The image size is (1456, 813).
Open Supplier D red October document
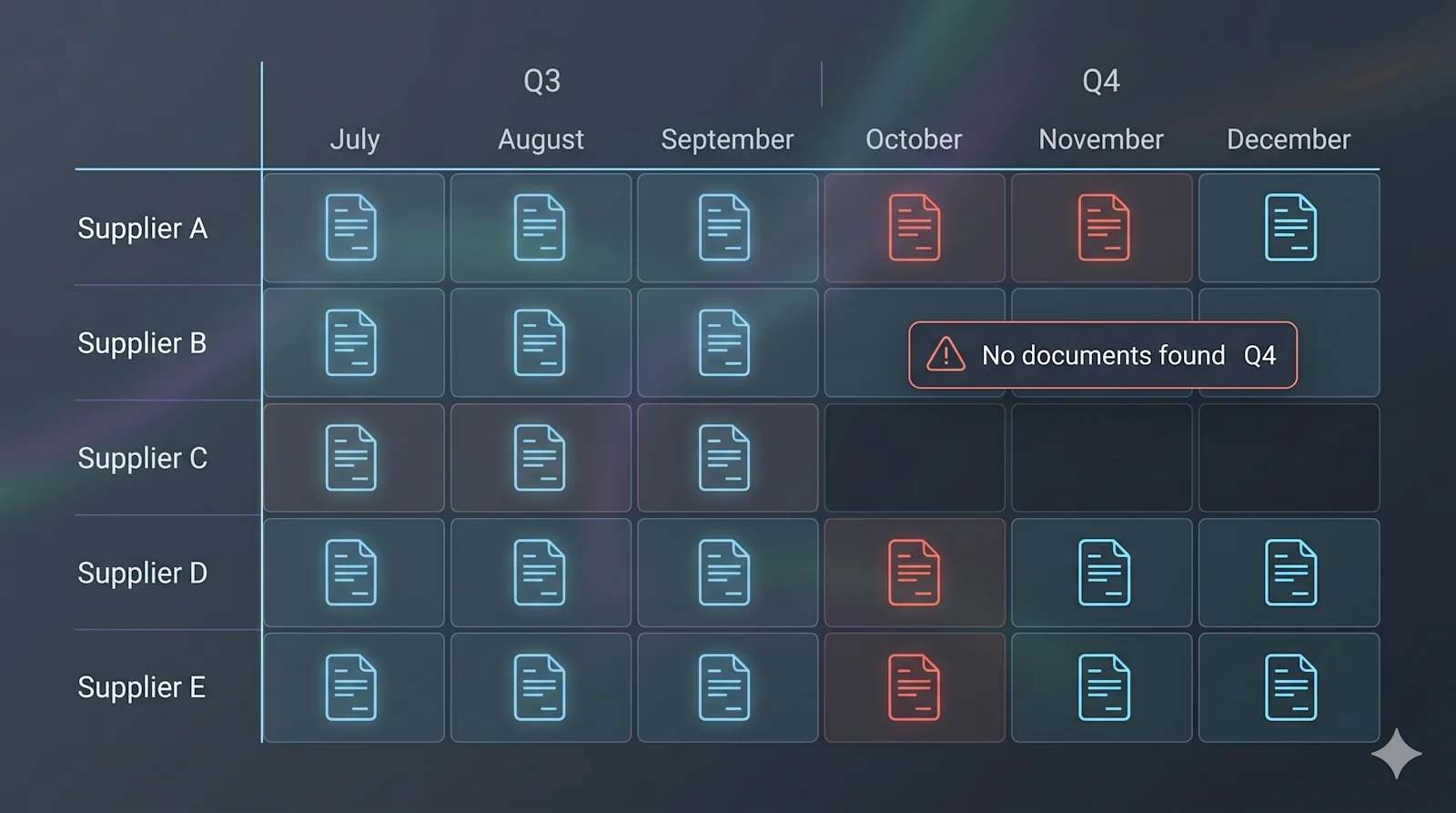pyautogui.click(x=915, y=573)
